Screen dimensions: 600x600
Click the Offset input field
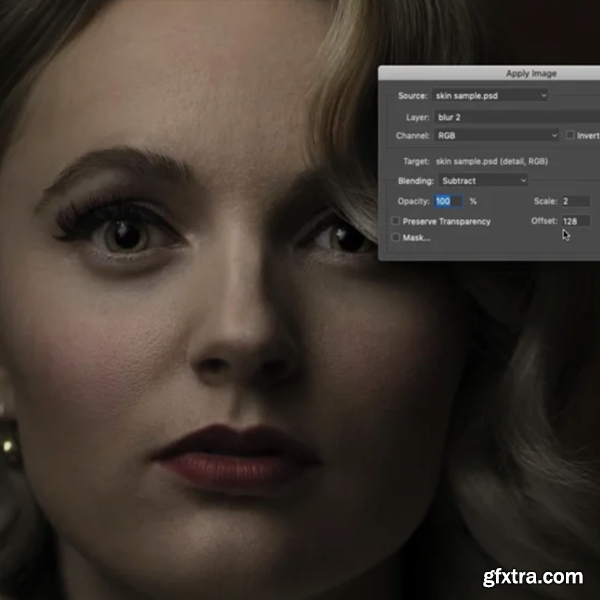tap(575, 221)
